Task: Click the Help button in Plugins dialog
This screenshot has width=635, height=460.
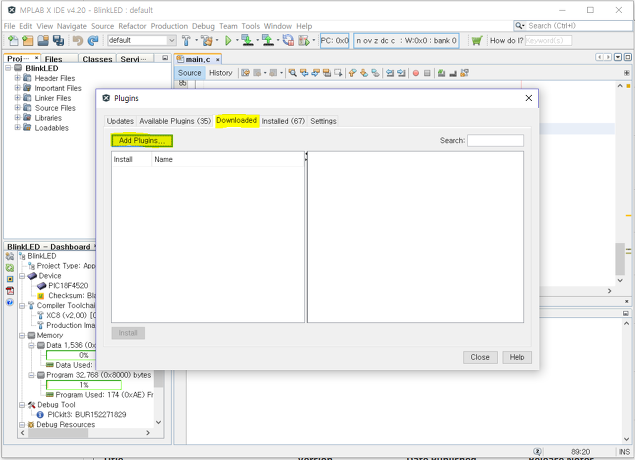Action: point(517,357)
